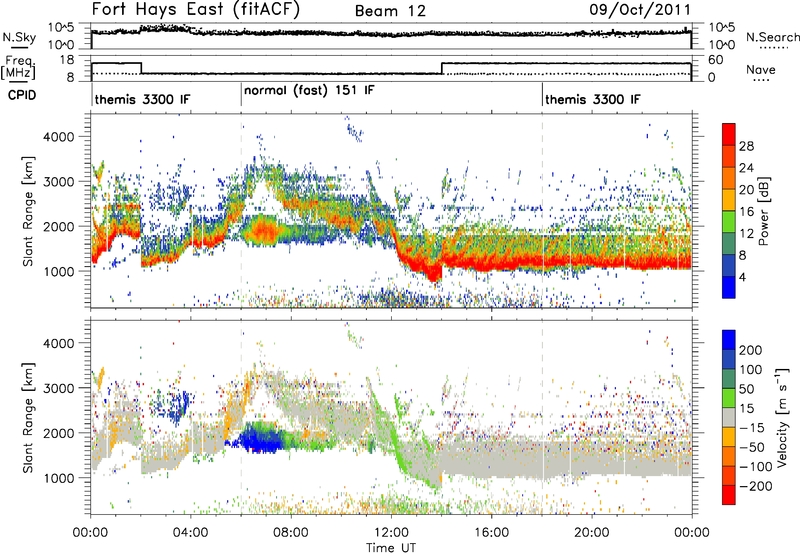Click the 'Slant Range [km]' label of the power panel
Screen dimensions: 800x554
pos(28,211)
